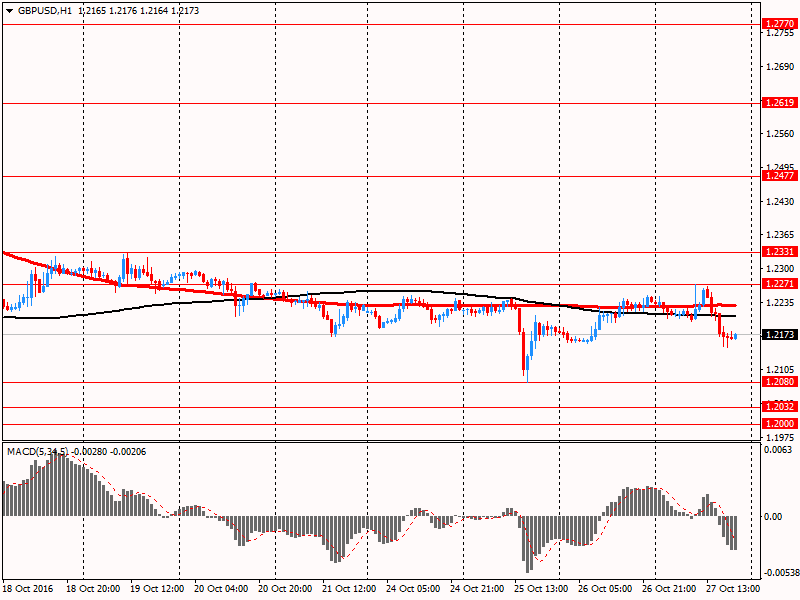Select the 1.2477 red price level label
Viewport: 800px width, 600px height.
[780, 176]
